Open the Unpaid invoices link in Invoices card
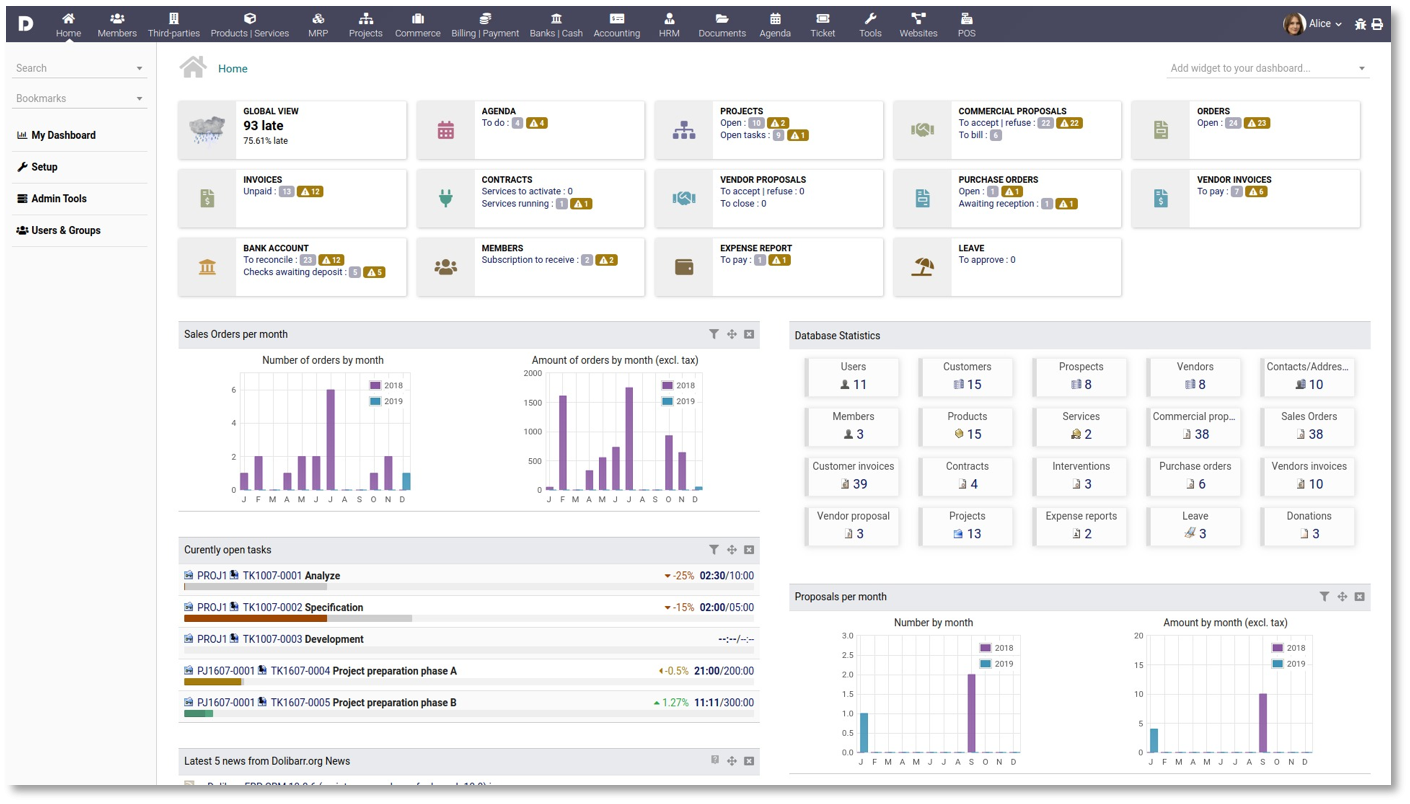This screenshot has height=804, width=1410. [x=257, y=192]
